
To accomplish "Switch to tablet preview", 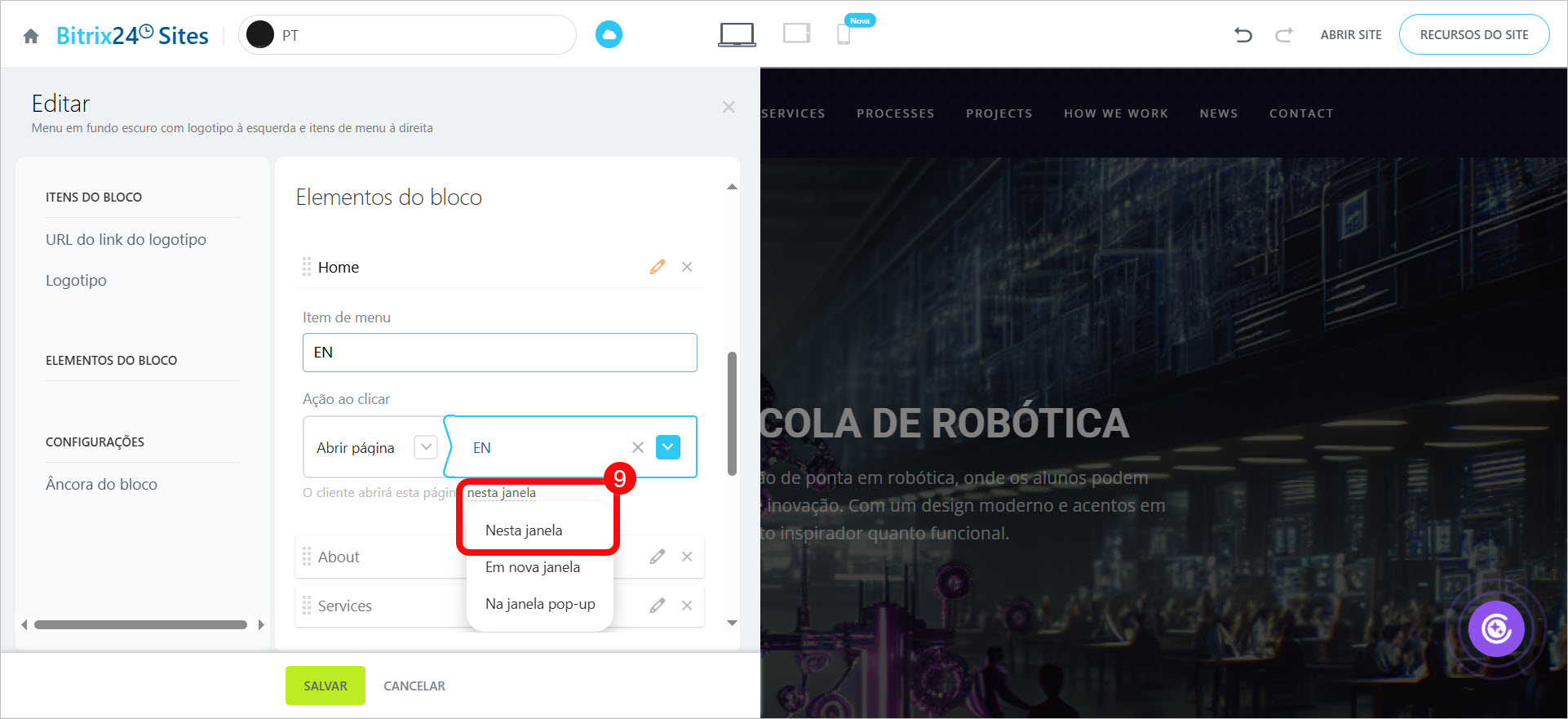I will (796, 33).
